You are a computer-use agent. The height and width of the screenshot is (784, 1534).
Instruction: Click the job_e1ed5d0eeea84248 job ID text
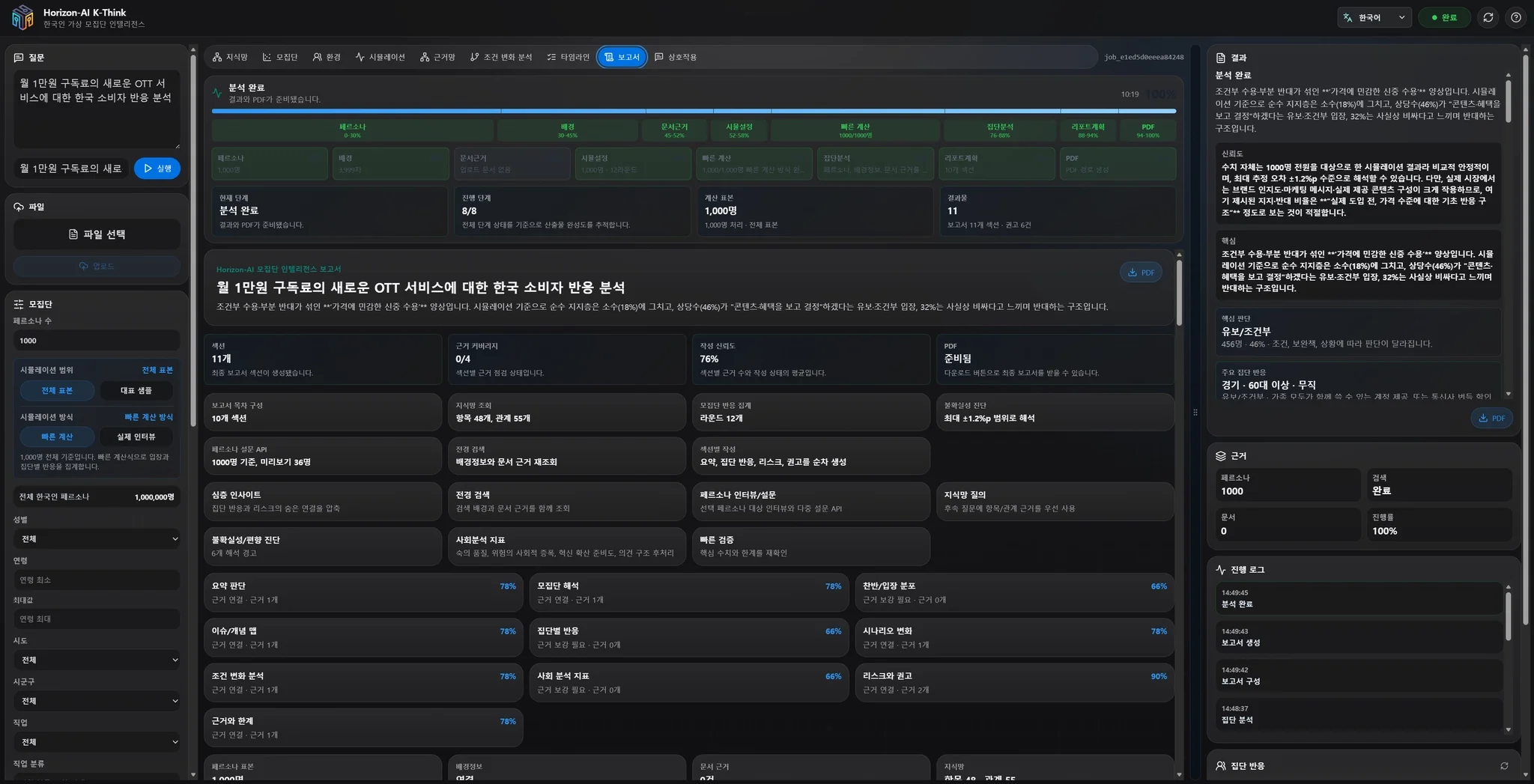click(x=1144, y=57)
